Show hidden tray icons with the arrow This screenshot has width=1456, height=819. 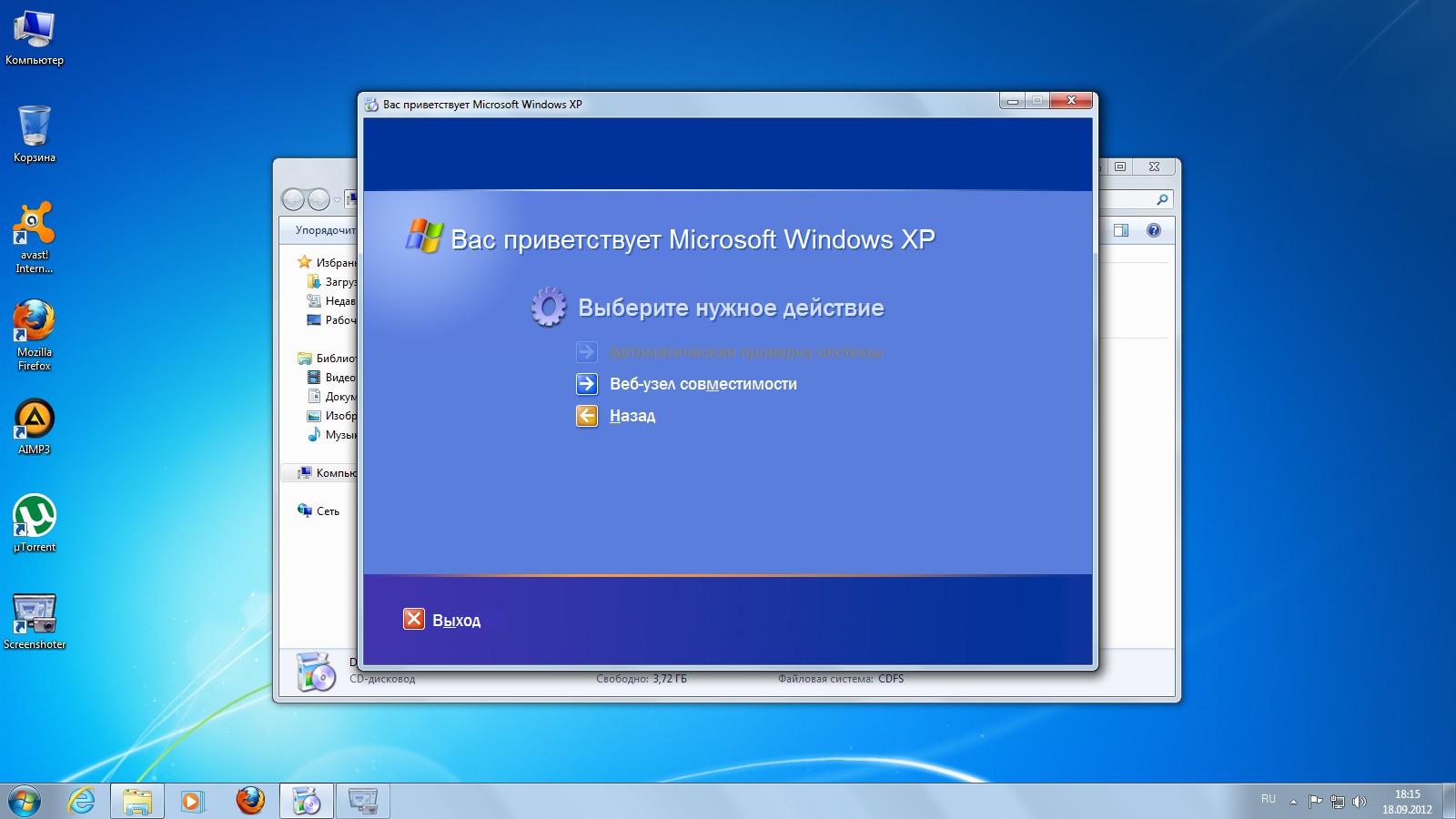(x=1293, y=802)
